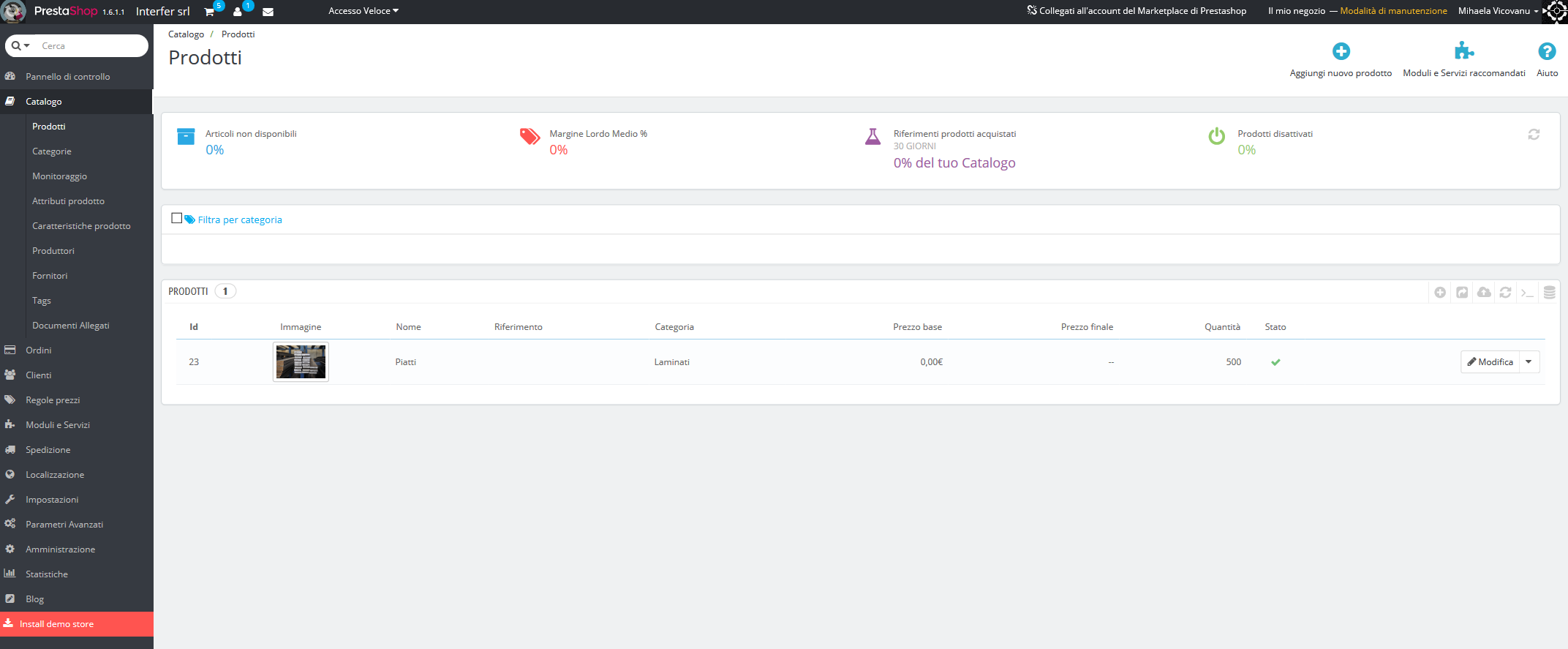Sort products by the Nome column header
The image size is (1568, 649).
[x=408, y=327]
